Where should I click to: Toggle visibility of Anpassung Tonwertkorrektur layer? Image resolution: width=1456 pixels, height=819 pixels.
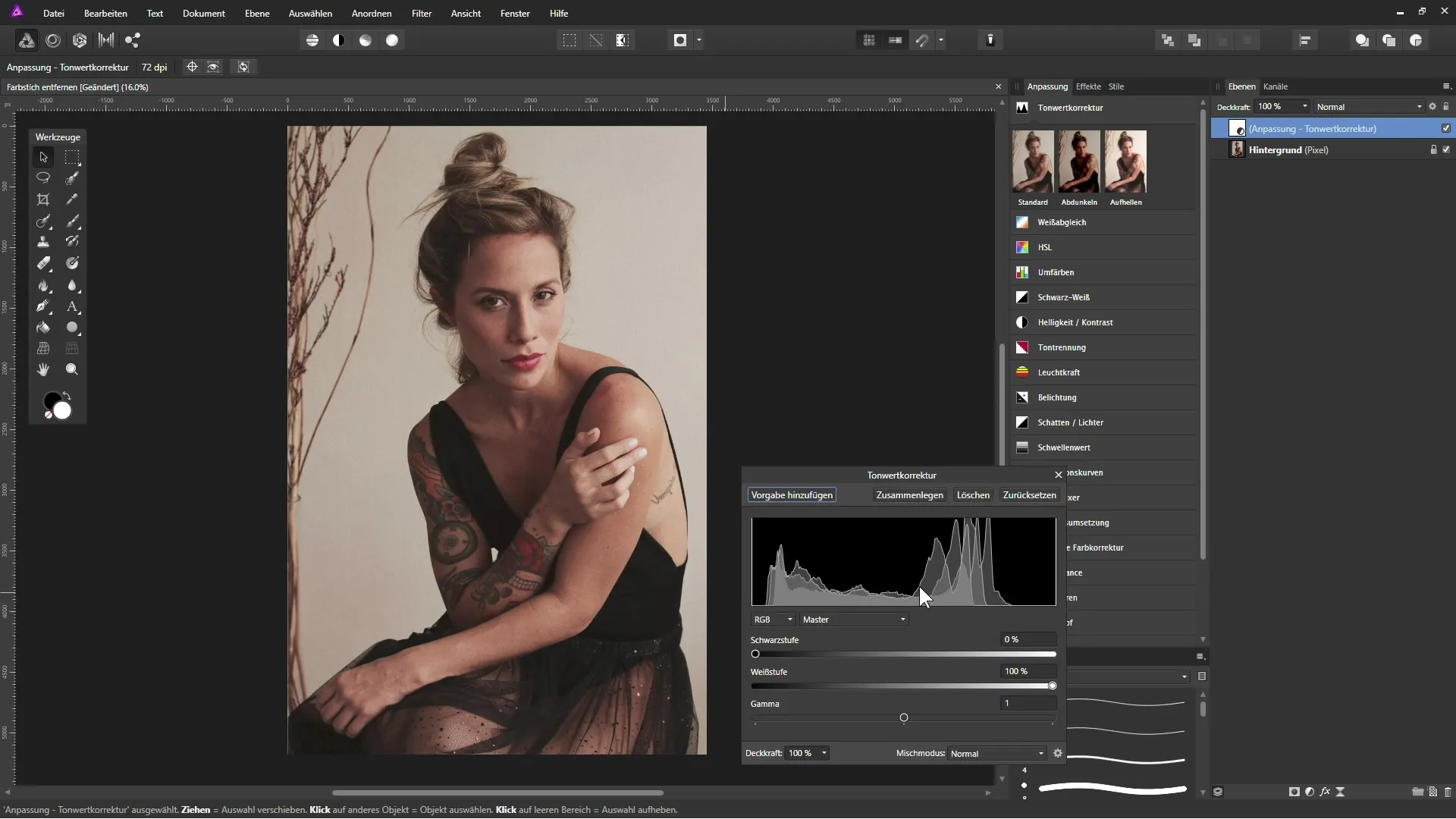point(1446,128)
